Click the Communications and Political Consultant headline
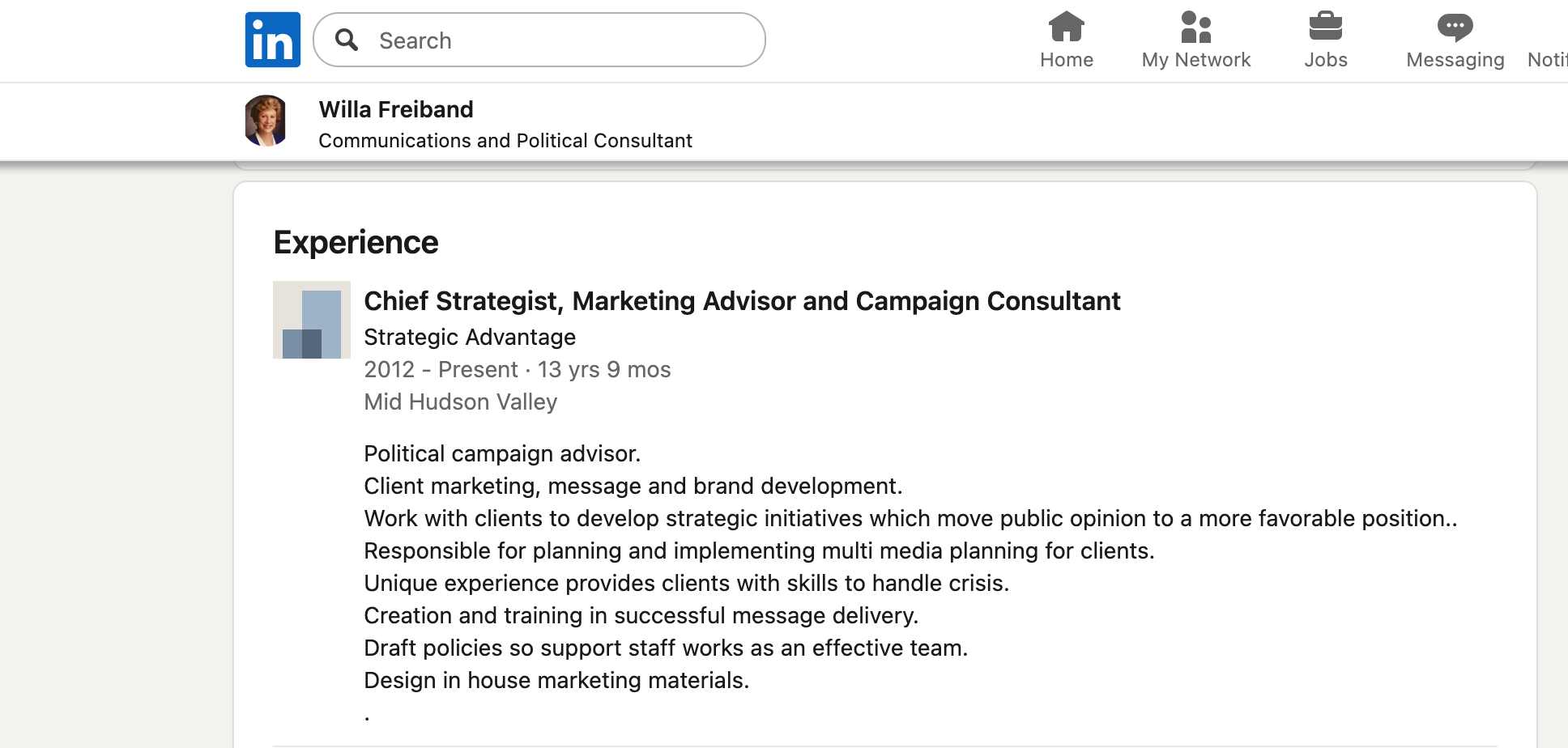1568x748 pixels. click(x=505, y=141)
